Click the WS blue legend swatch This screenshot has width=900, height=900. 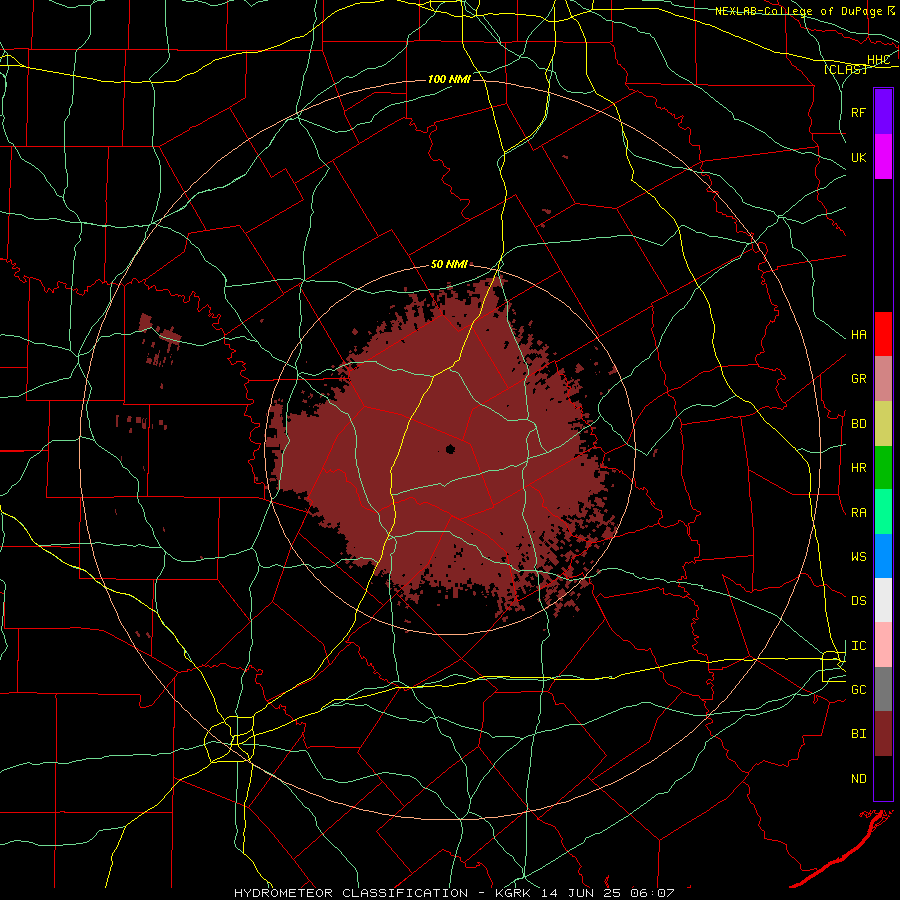coord(883,556)
